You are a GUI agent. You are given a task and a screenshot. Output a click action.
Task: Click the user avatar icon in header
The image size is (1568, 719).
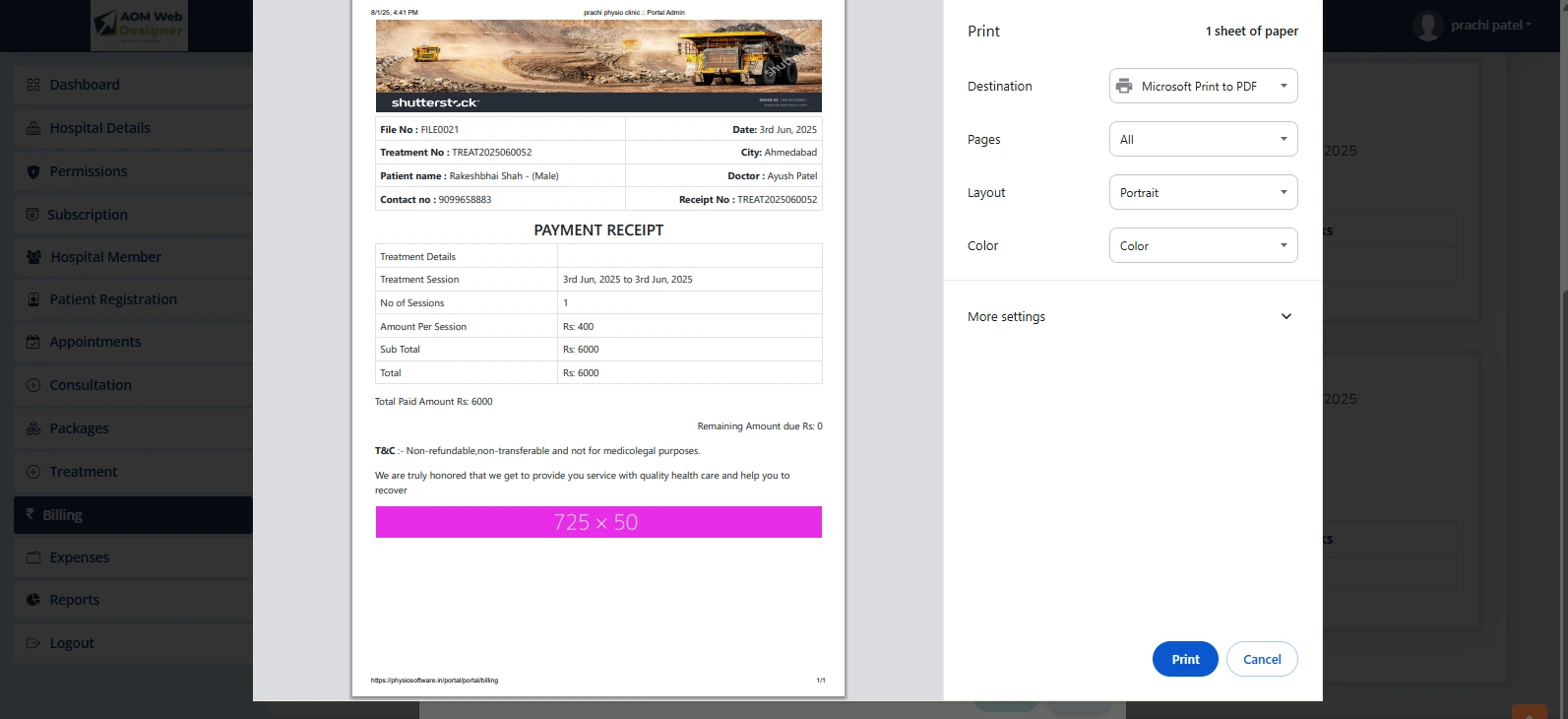(1428, 26)
